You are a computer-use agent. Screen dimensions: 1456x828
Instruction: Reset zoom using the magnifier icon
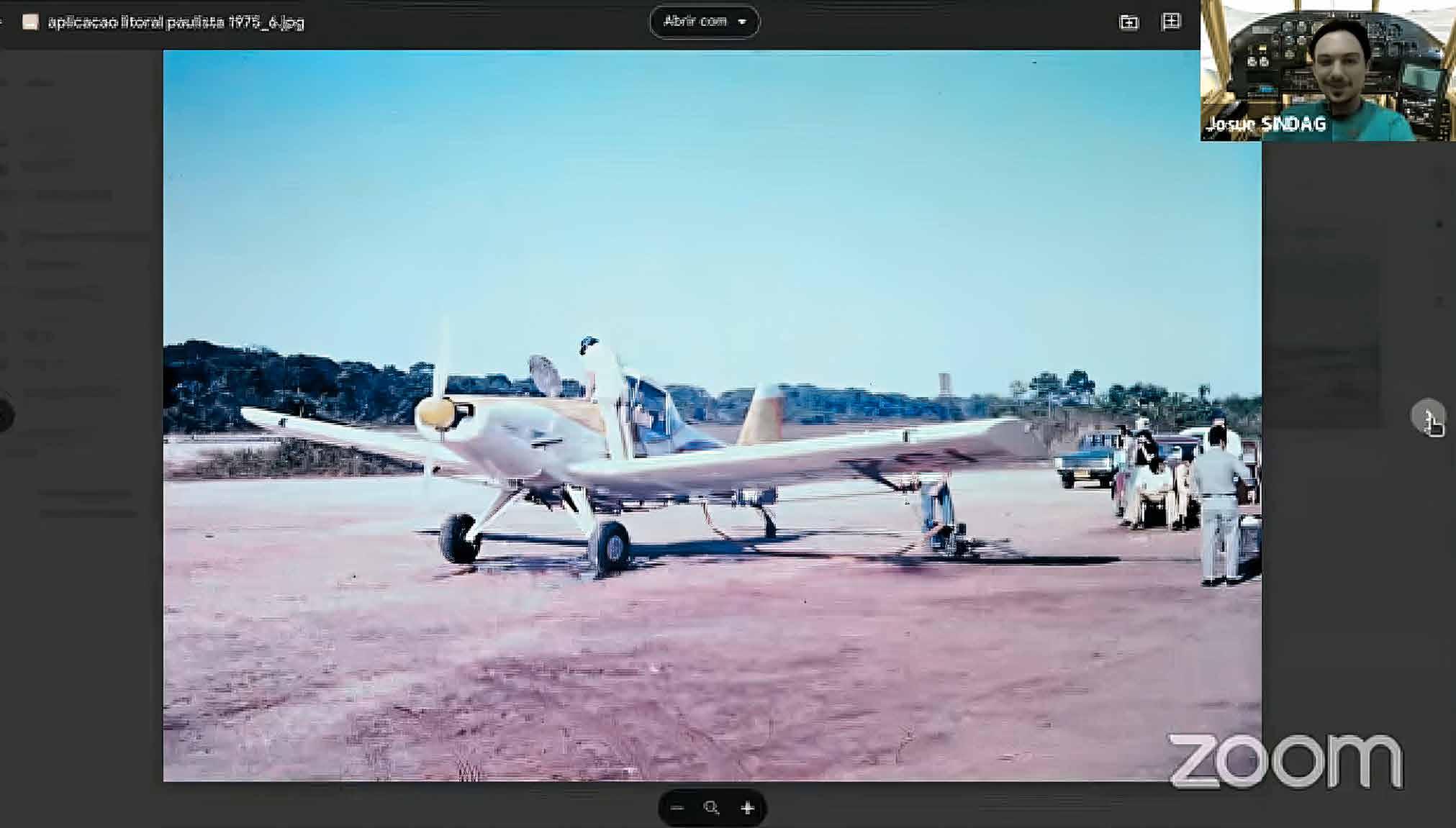coord(711,808)
